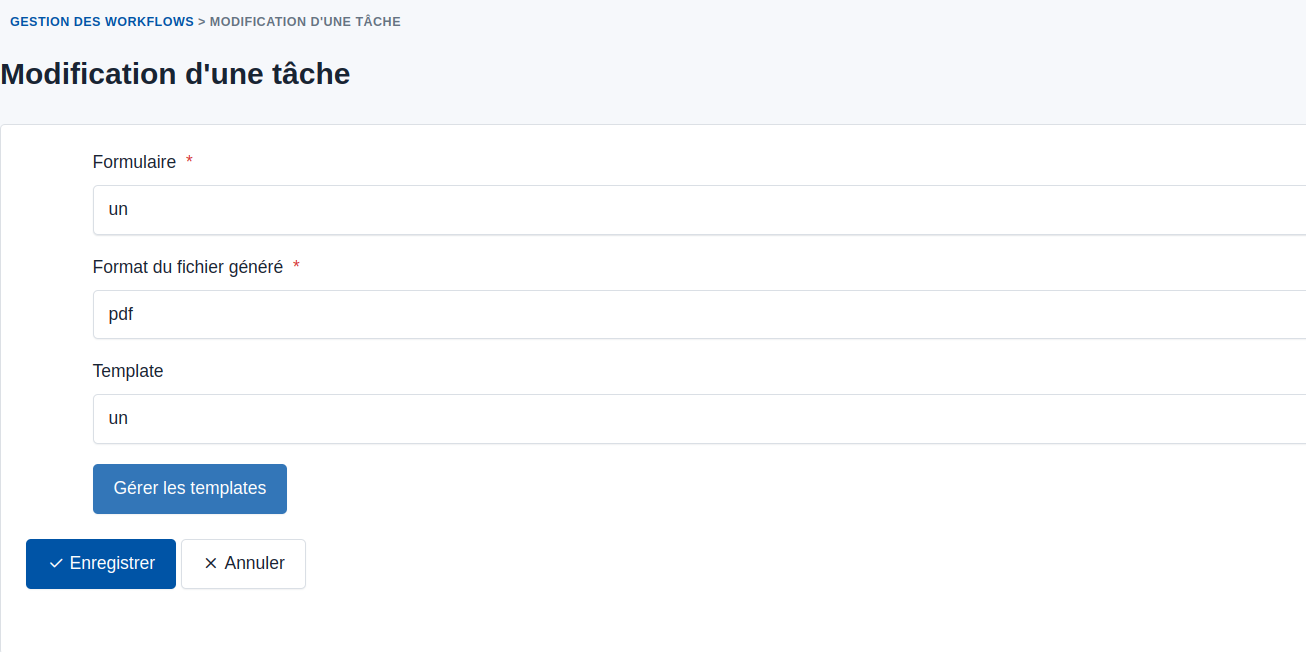Click the page heading Modification d'une tâche

coord(176,74)
